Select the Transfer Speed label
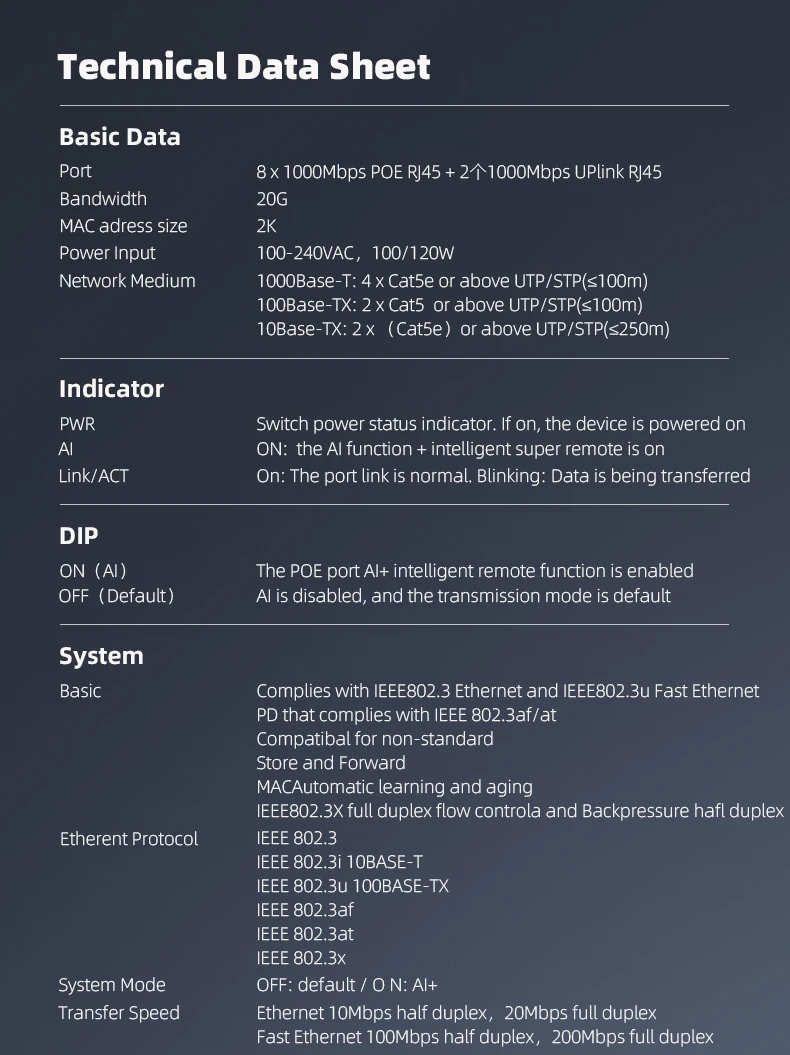This screenshot has height=1055, width=790. (119, 1013)
